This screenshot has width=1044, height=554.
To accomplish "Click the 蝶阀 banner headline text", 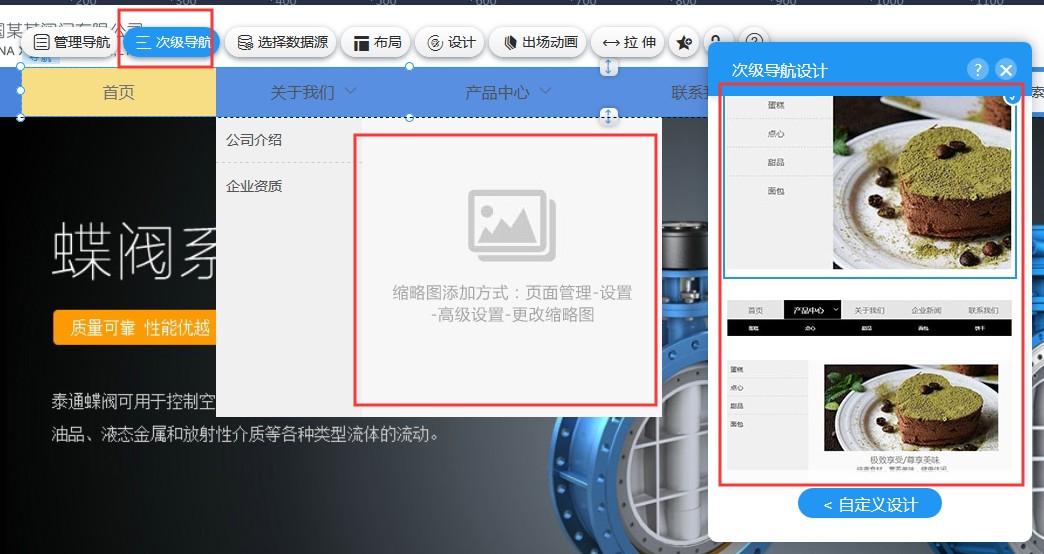I will pyautogui.click(x=133, y=252).
